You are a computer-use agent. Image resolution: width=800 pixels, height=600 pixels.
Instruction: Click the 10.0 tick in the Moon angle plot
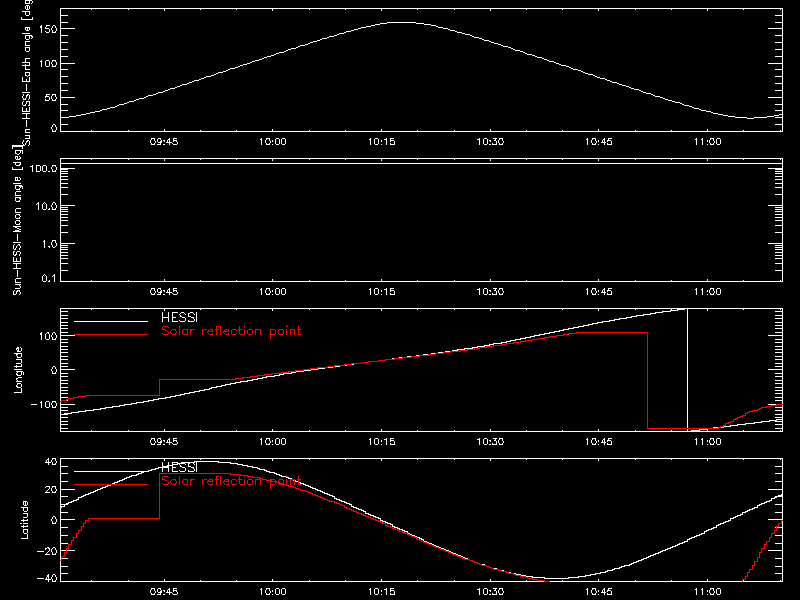[x=46, y=206]
